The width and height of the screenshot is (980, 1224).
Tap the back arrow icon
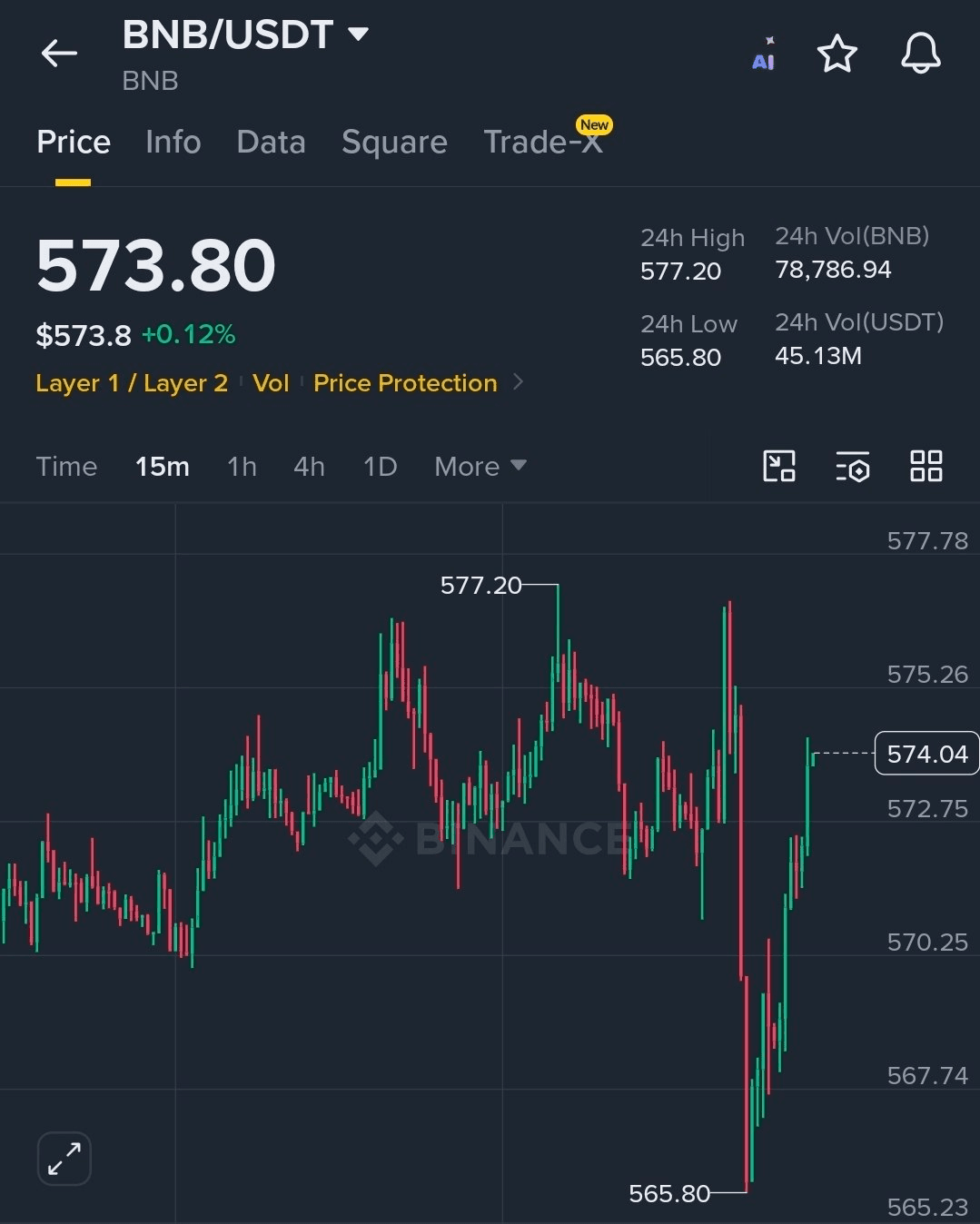(59, 54)
